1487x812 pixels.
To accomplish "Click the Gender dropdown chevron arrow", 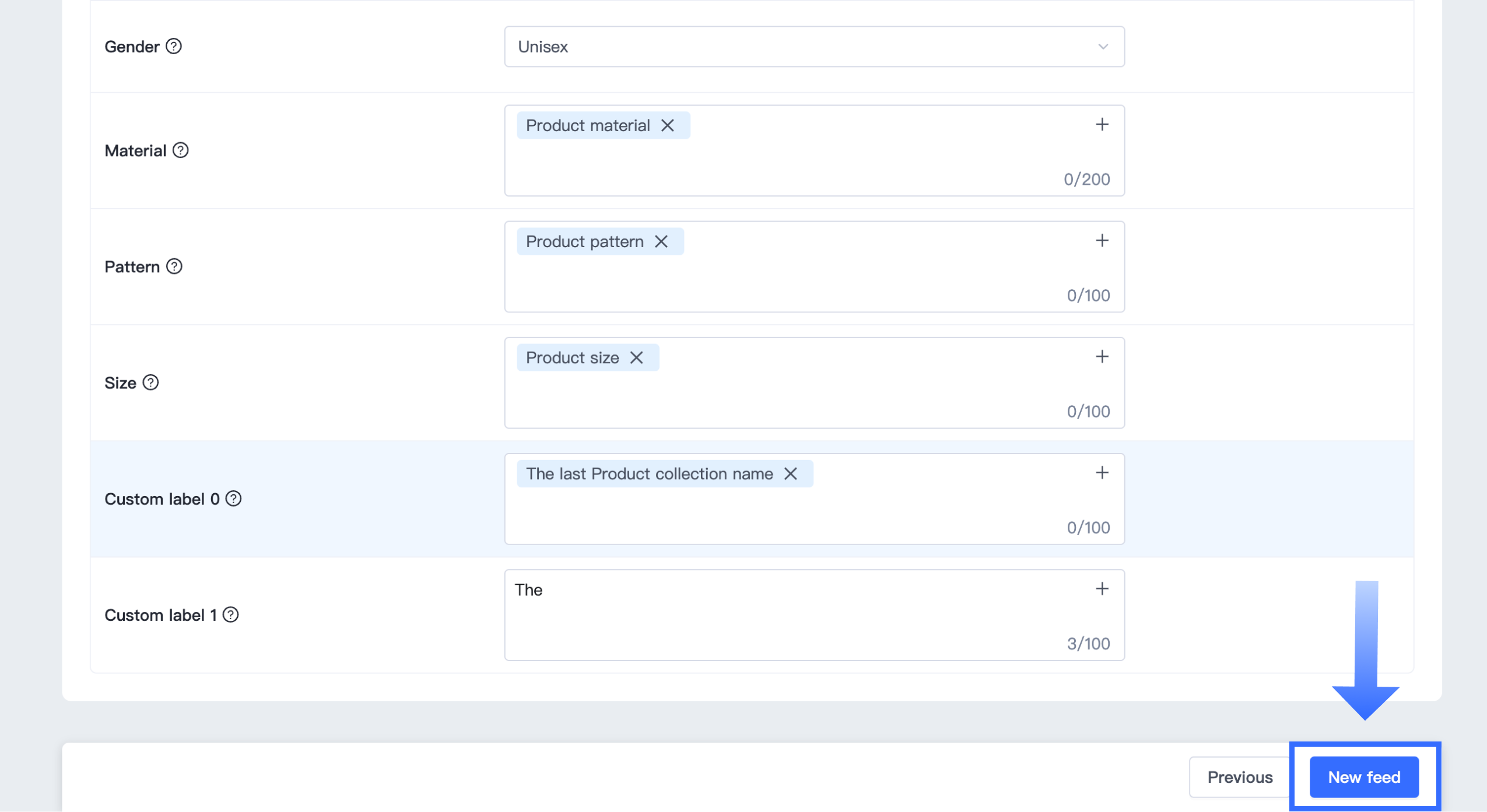I will (1103, 47).
